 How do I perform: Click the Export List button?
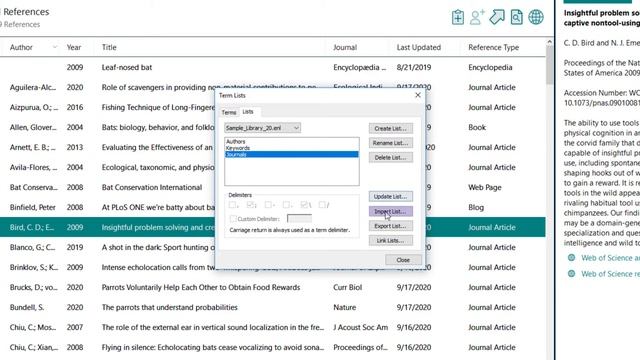point(391,226)
